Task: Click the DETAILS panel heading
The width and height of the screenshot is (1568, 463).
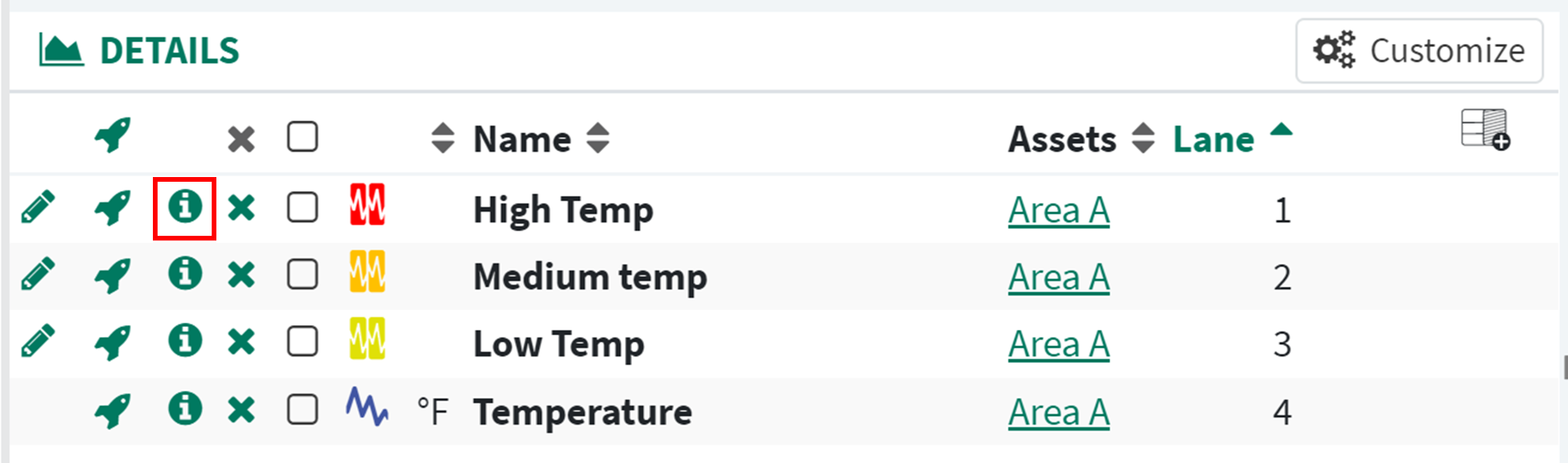Action: tap(169, 52)
